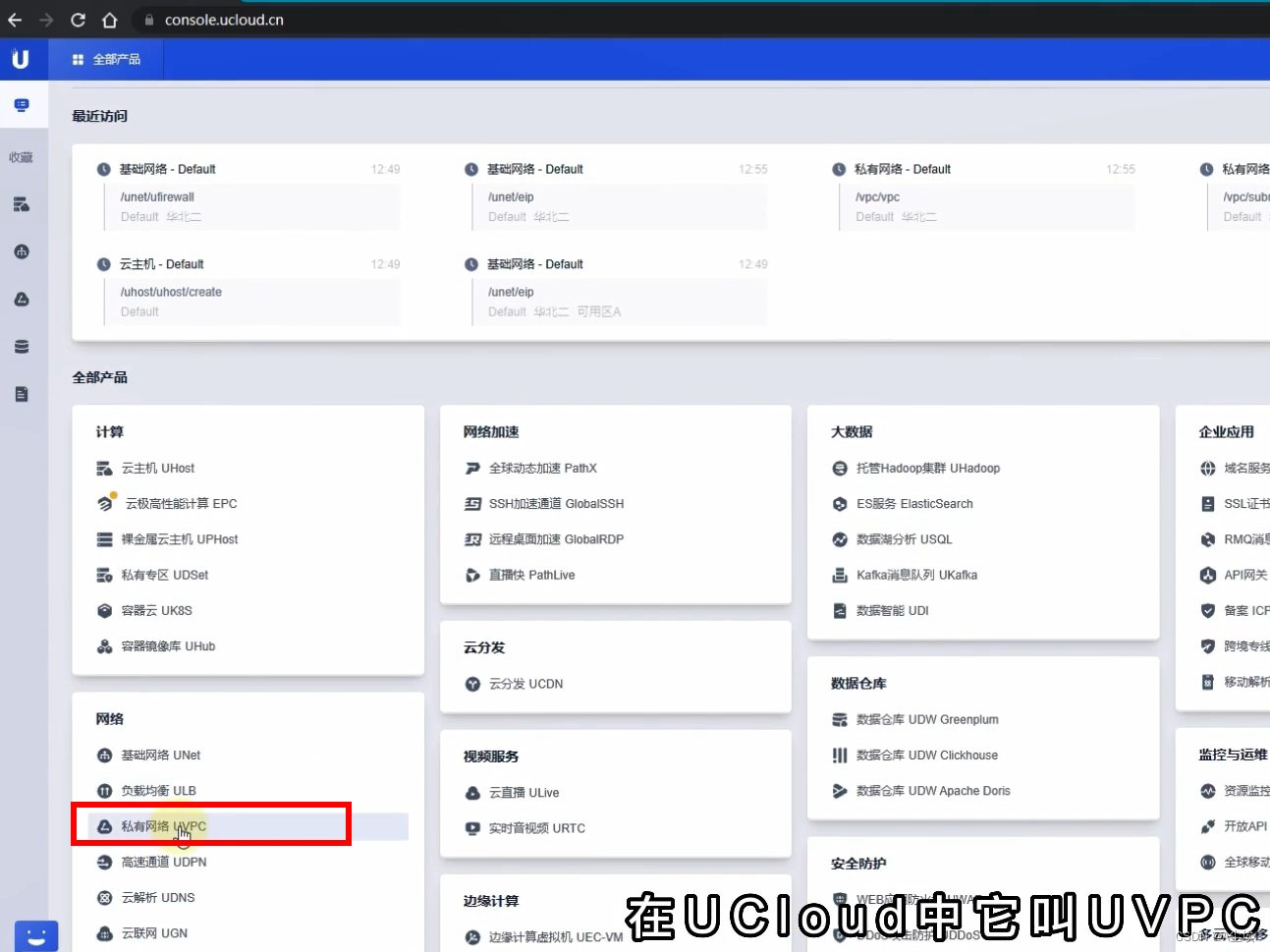Click 容器云 UK8S icon
The image size is (1270, 952).
pyautogui.click(x=104, y=611)
